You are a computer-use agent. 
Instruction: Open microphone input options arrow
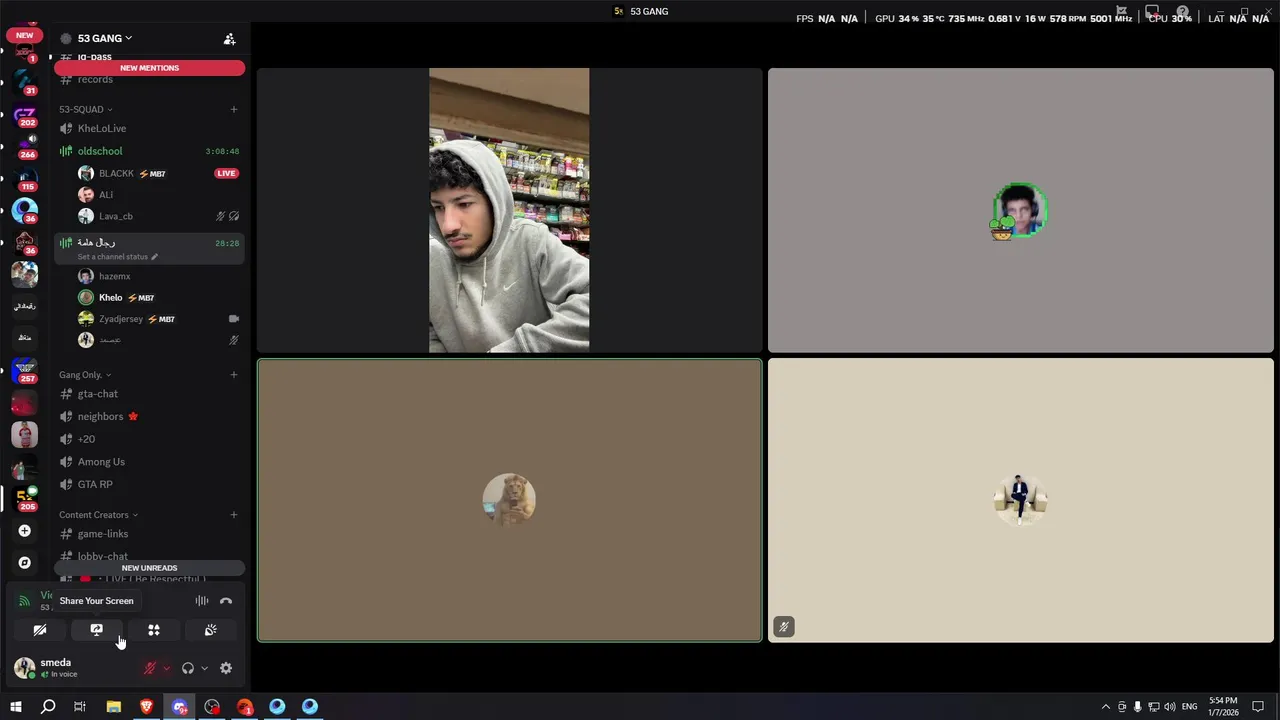166,668
